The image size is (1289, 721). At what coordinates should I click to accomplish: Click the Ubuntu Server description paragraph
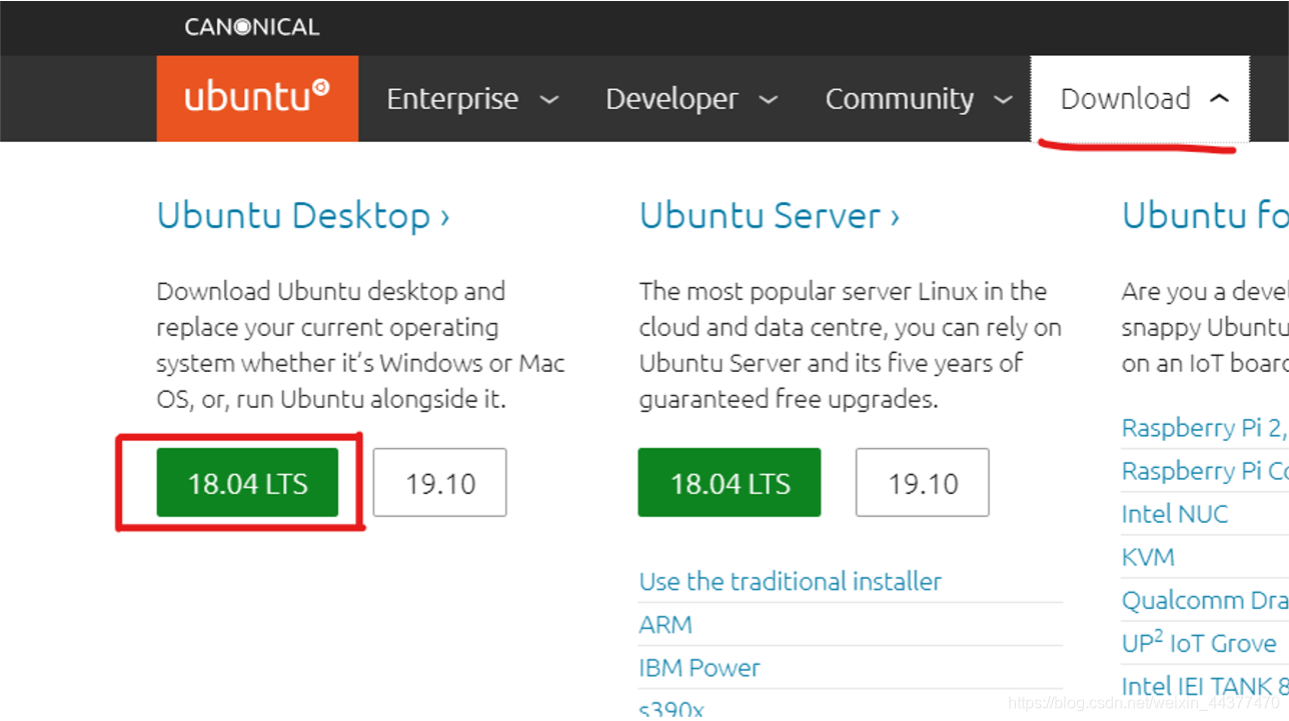point(850,345)
